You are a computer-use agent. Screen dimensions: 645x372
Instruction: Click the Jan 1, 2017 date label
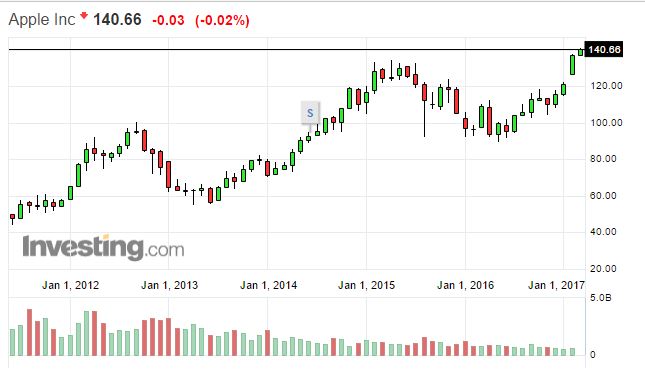click(x=556, y=285)
